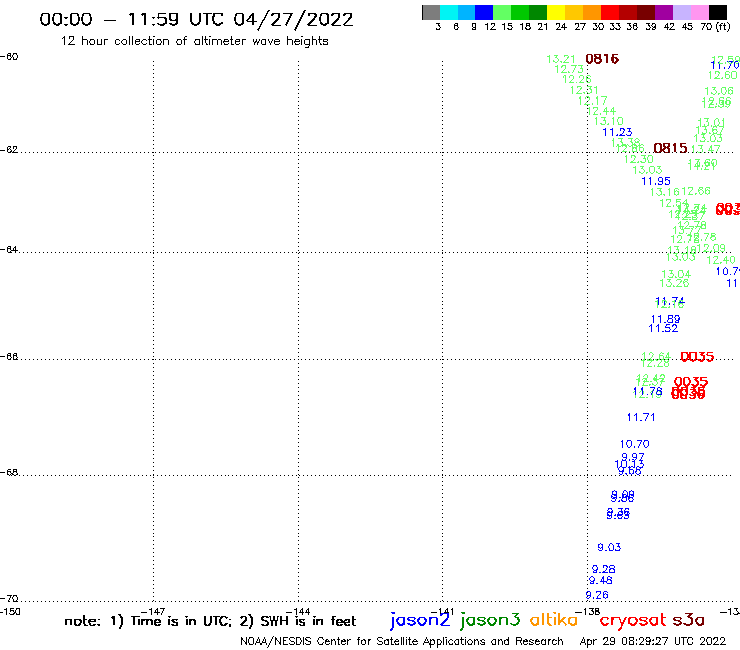This screenshot has height=650, width=740.
Task: Click the wave height value 13.10
Action: pyautogui.click(x=608, y=121)
